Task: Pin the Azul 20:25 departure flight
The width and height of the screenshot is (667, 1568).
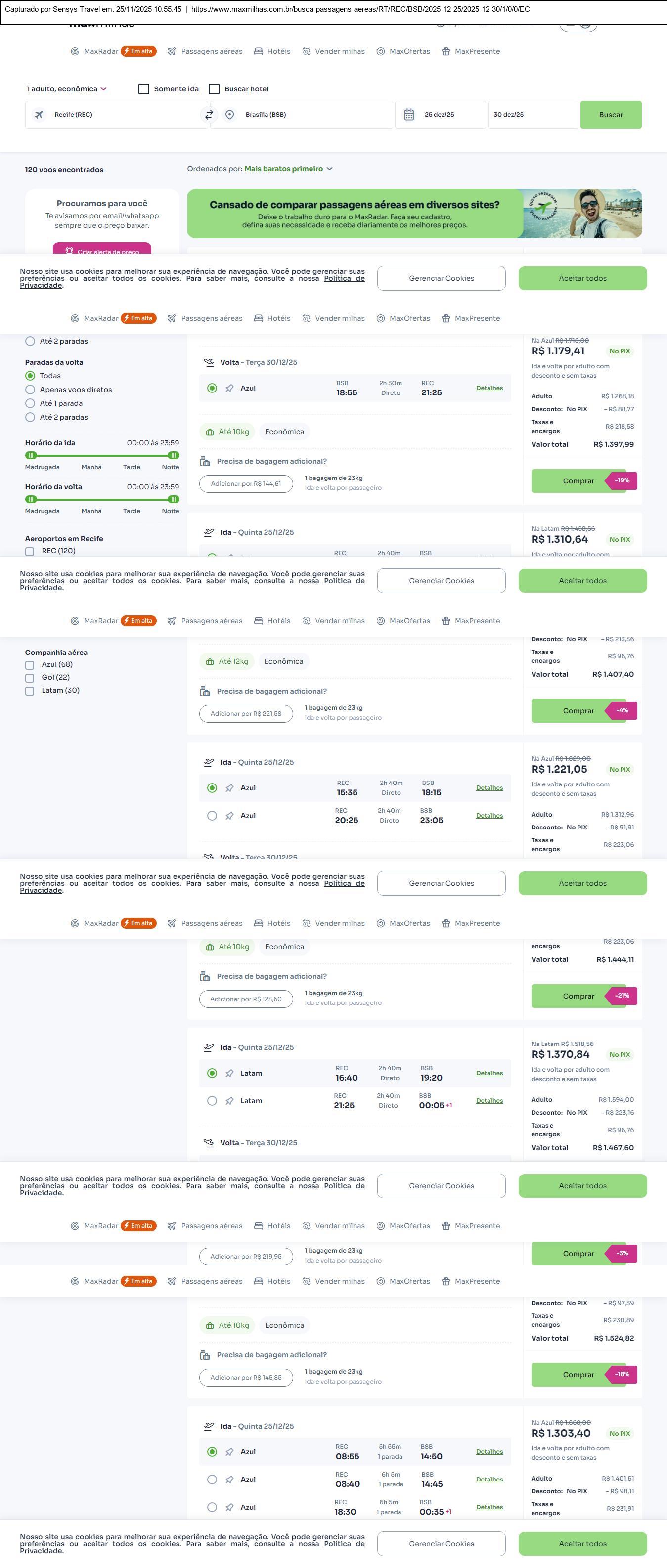Action: [x=229, y=816]
